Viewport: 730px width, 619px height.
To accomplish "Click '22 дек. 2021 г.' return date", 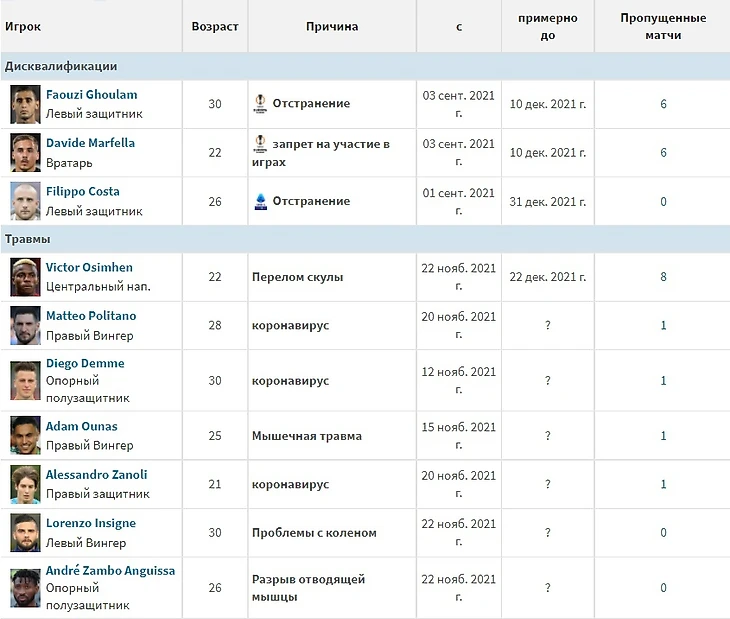I will point(548,277).
